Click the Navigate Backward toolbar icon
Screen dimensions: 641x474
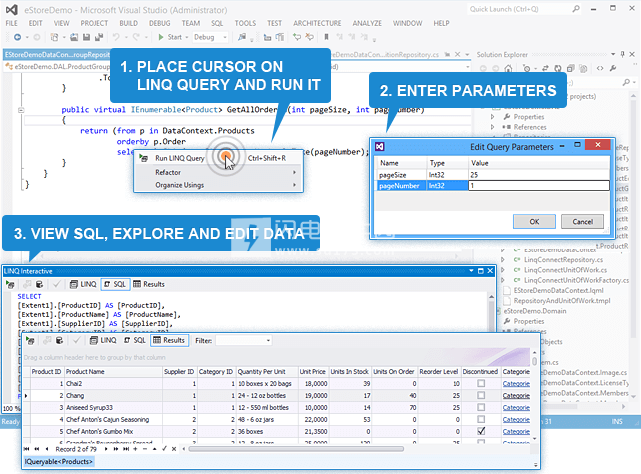click(17, 37)
